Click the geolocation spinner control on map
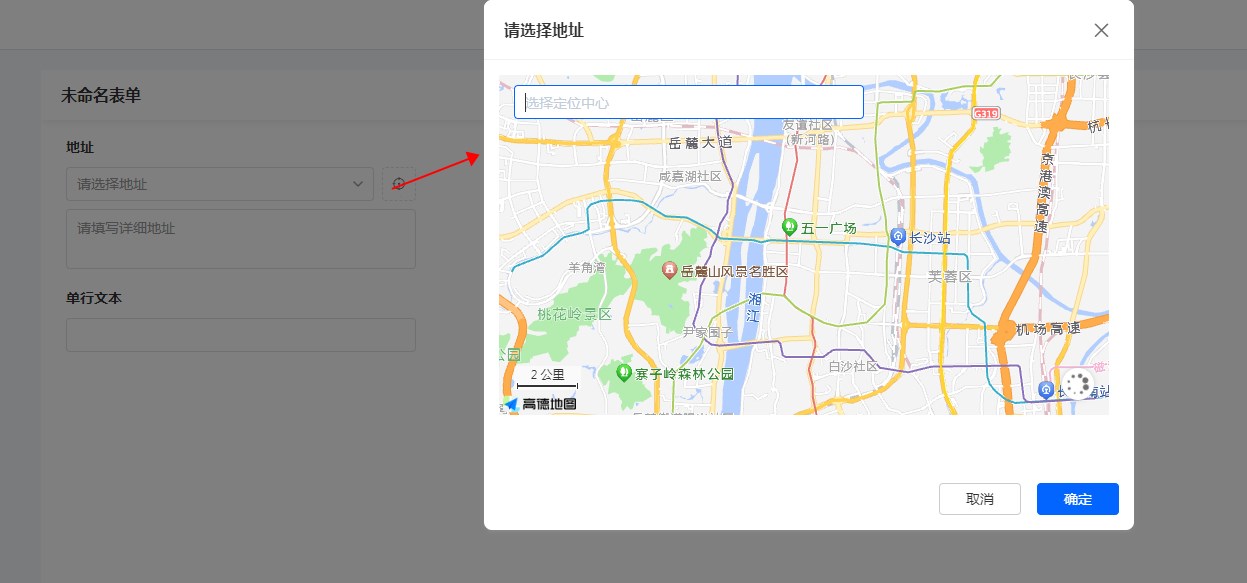The width and height of the screenshot is (1247, 583). pos(1078,385)
